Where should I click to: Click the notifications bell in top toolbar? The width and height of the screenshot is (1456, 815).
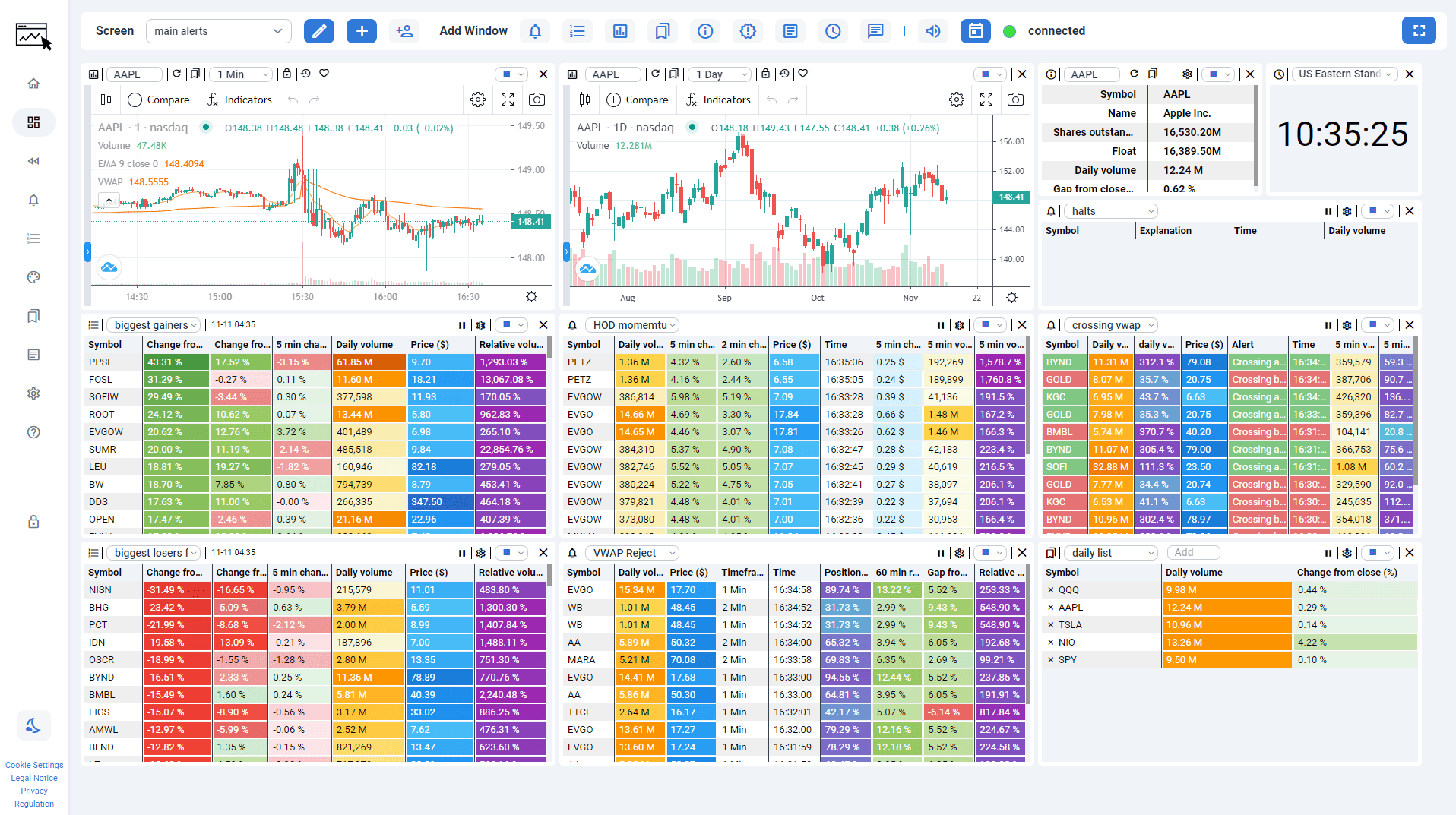point(535,31)
